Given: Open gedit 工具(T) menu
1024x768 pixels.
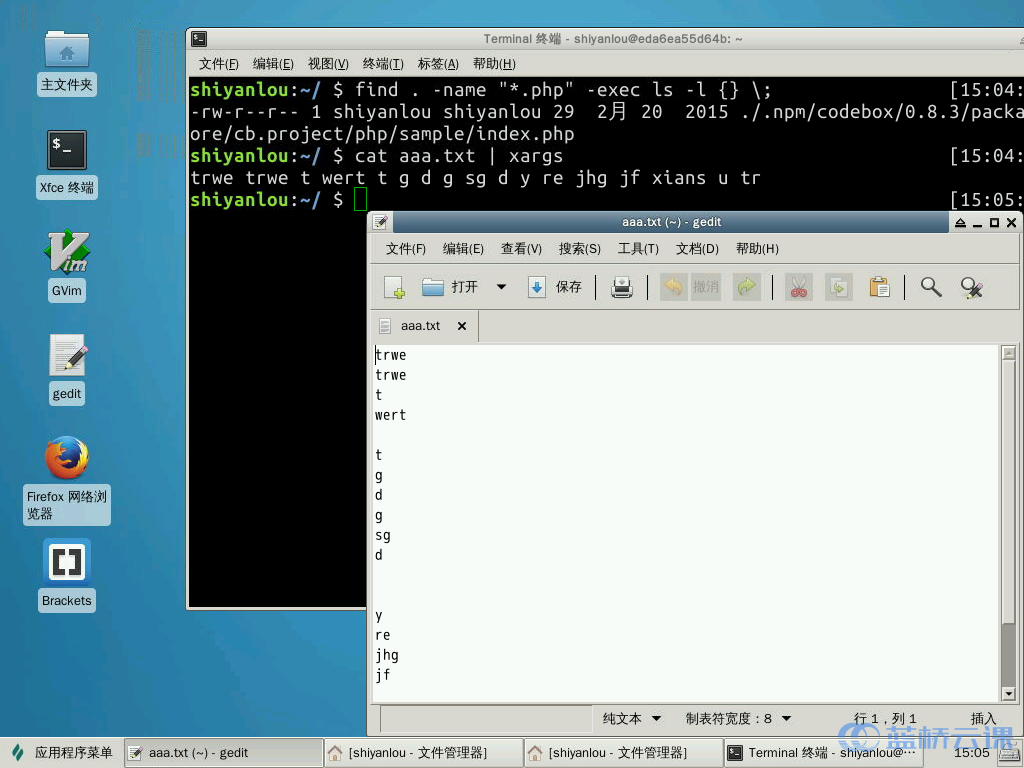Looking at the screenshot, I should click(638, 249).
